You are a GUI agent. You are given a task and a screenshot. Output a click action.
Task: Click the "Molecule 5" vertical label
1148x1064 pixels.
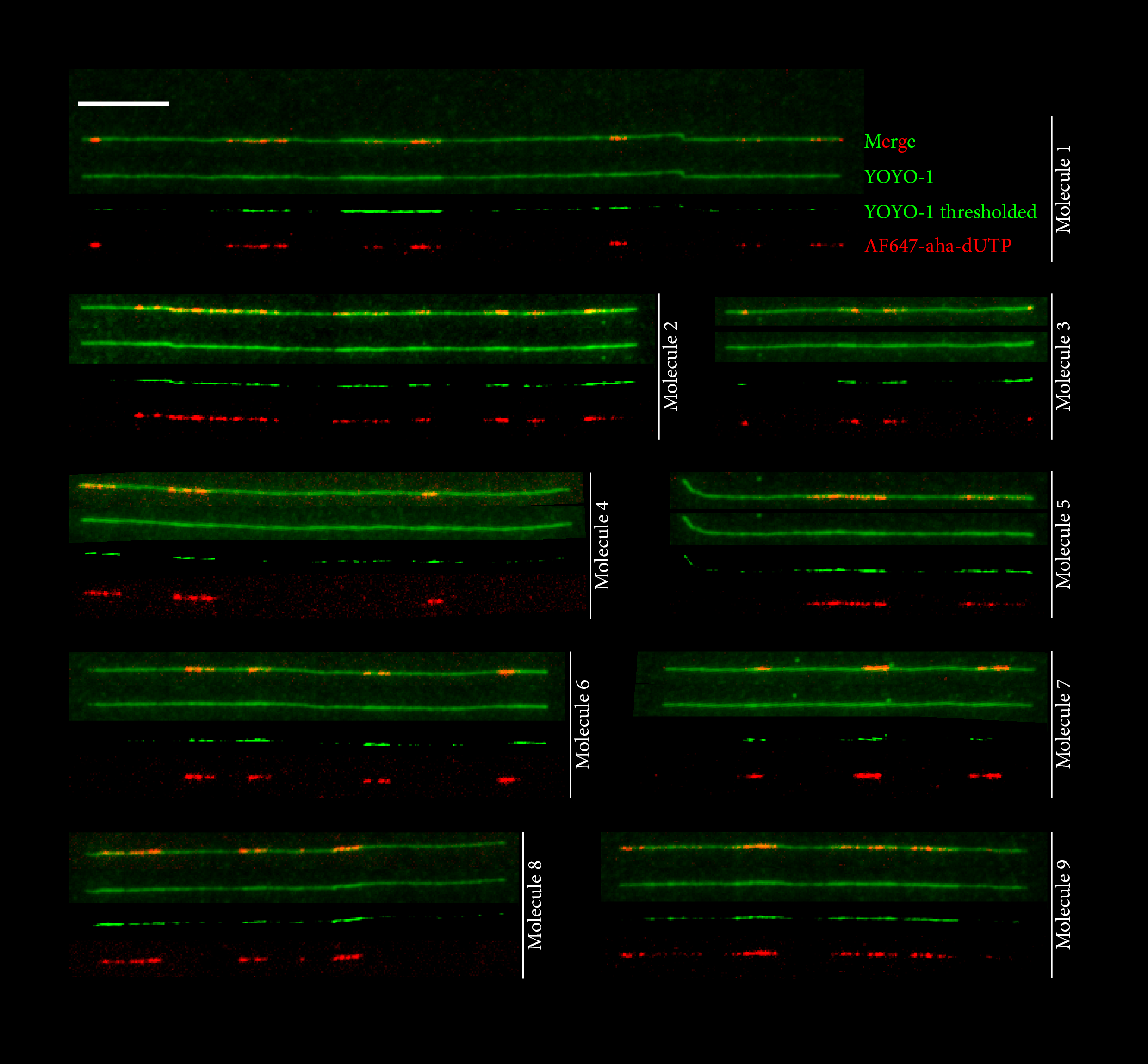pos(1063,544)
